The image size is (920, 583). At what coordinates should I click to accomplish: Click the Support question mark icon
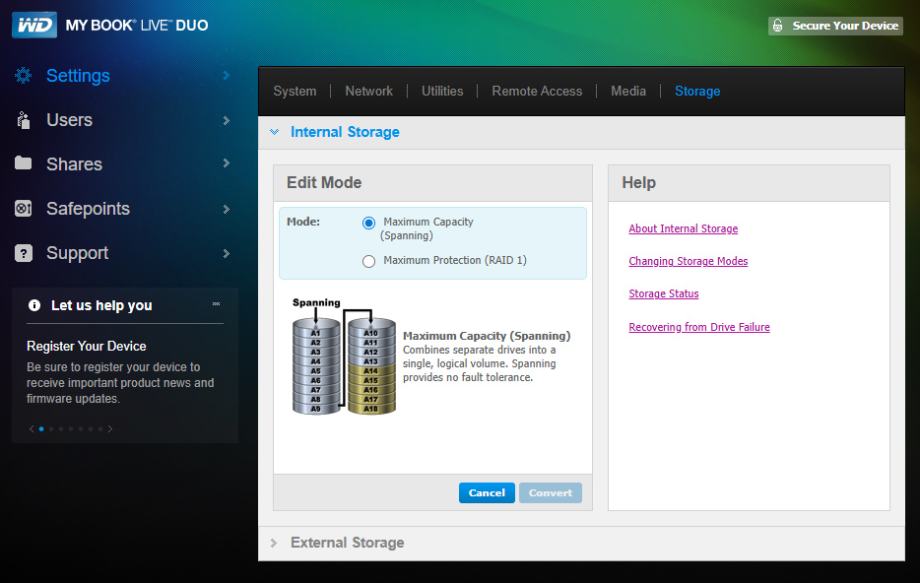(x=23, y=253)
